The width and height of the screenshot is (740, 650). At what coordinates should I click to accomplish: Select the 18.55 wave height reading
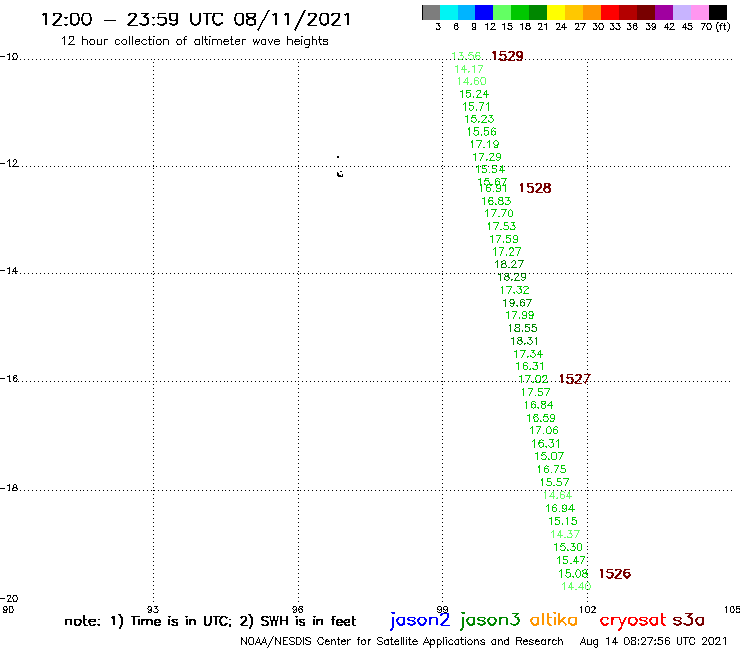522,328
